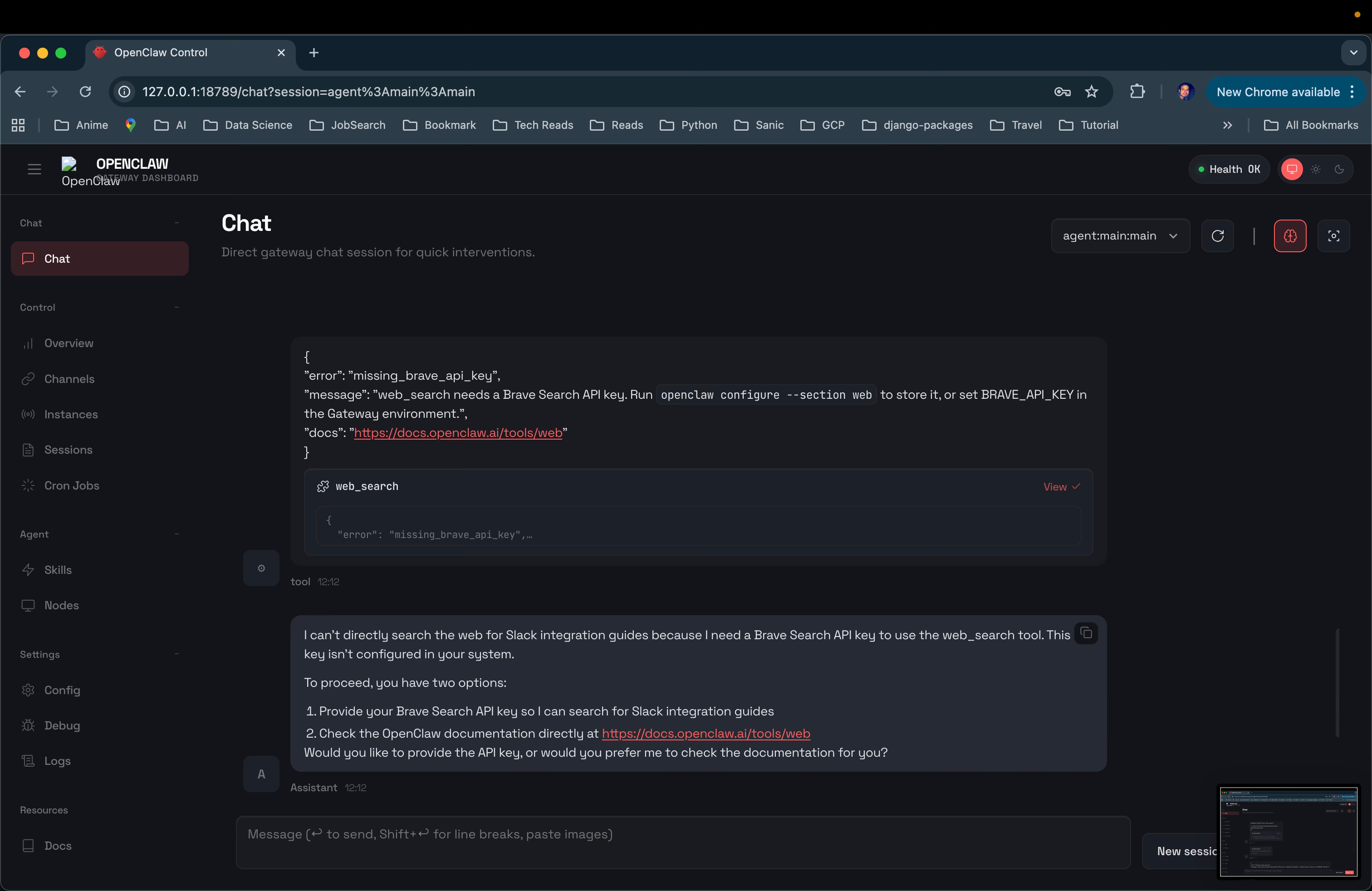Image resolution: width=1372 pixels, height=891 pixels.
Task: Select the dark theme moon icon
Action: coord(1339,169)
